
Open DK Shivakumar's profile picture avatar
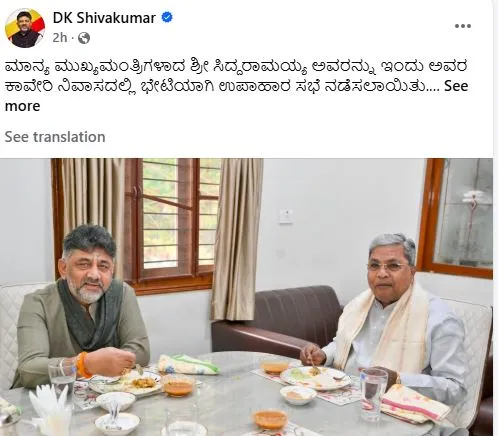(x=25, y=28)
